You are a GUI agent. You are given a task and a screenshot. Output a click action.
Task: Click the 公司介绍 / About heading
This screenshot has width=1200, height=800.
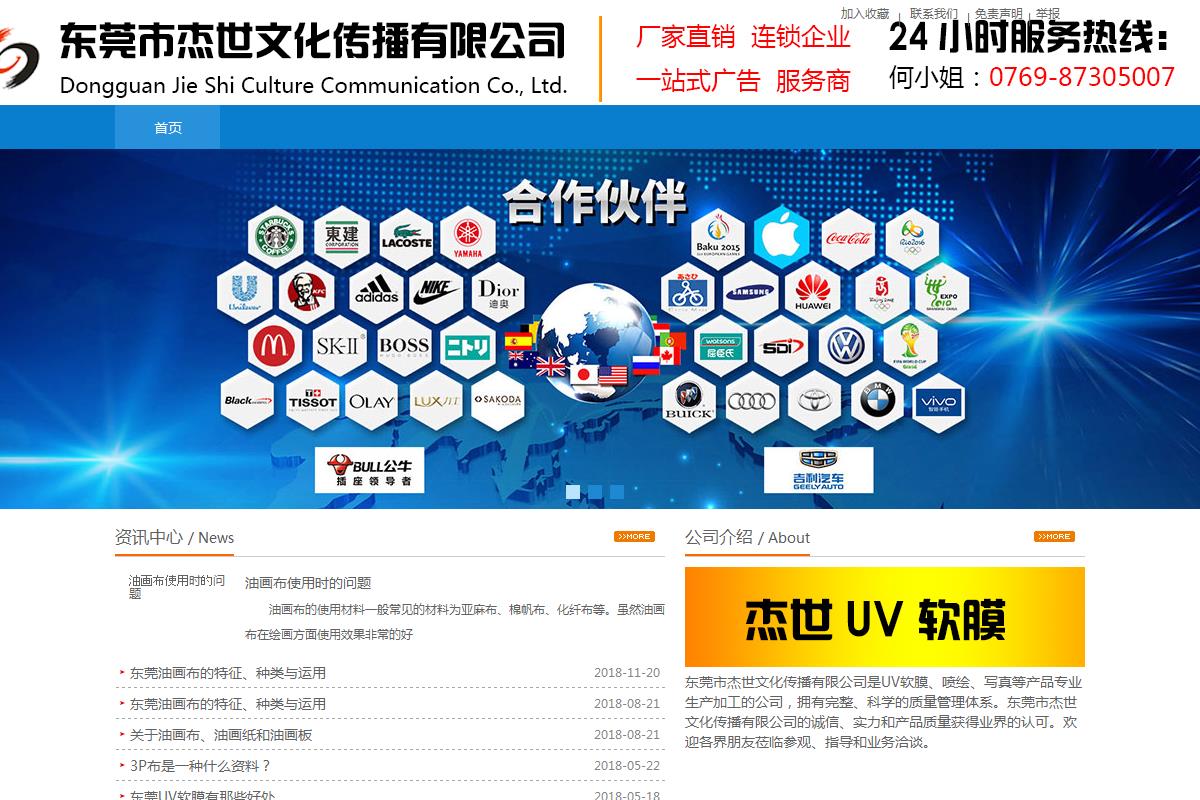coord(747,537)
